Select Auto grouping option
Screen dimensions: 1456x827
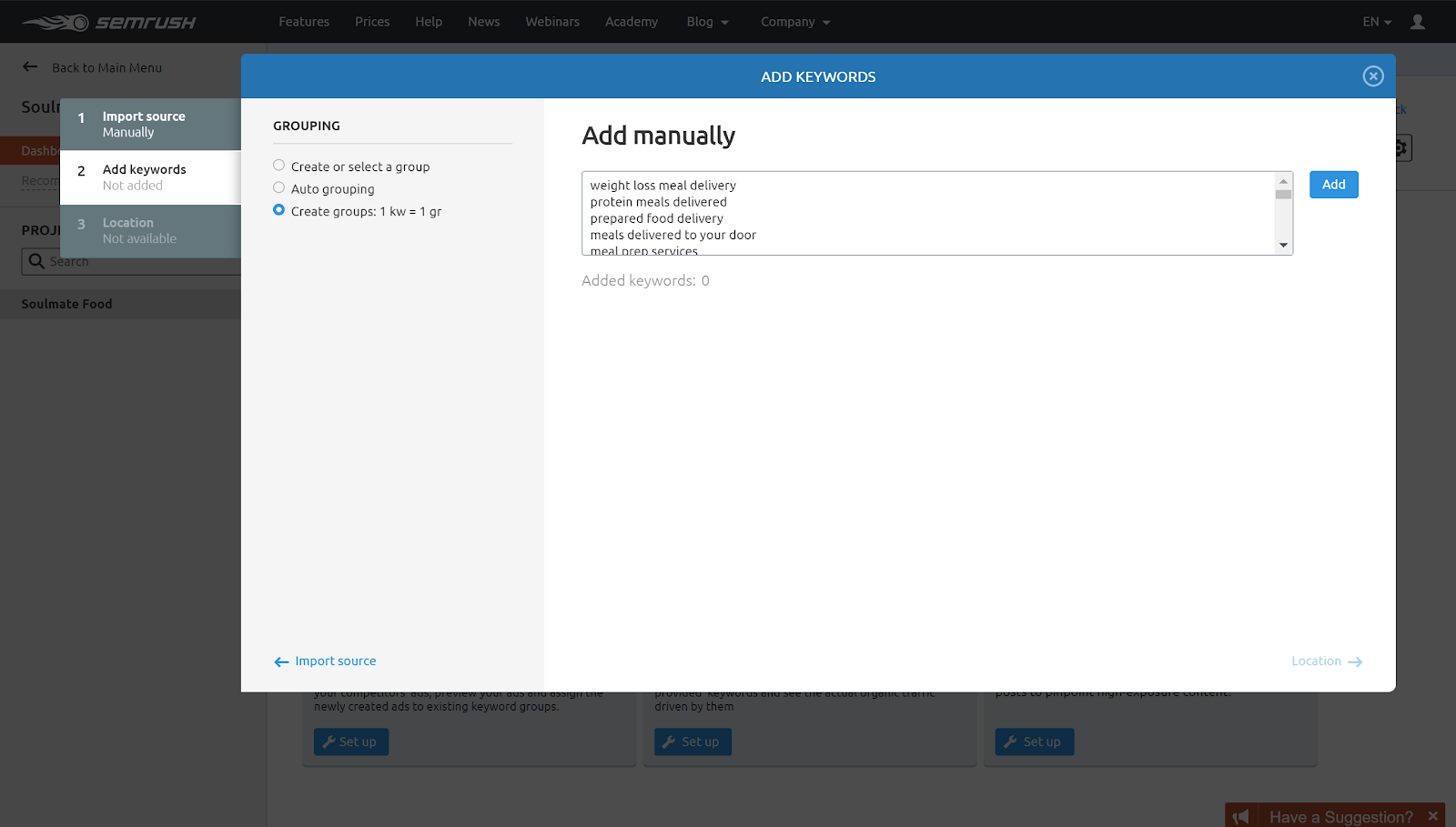tap(278, 187)
